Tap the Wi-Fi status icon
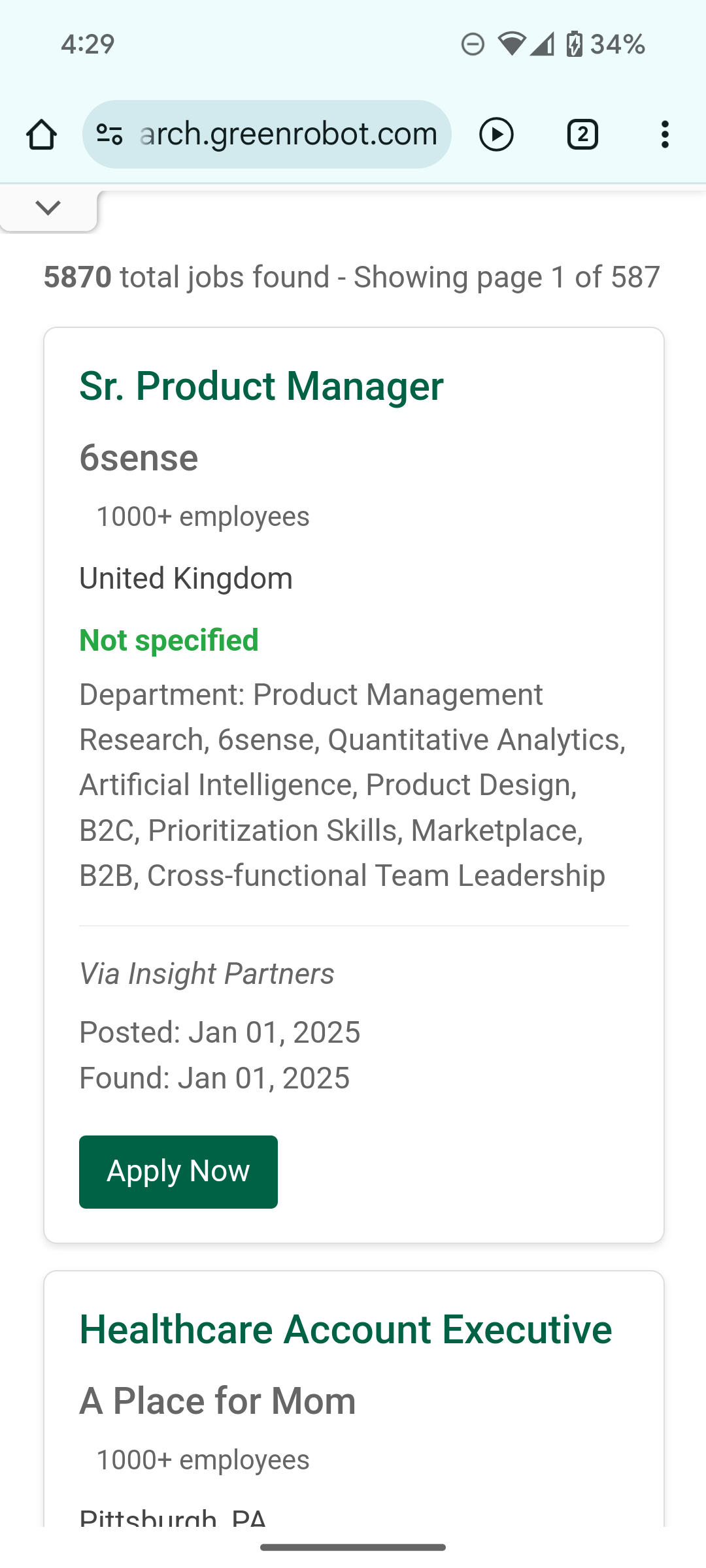Viewport: 706px width, 1568px height. (x=512, y=44)
